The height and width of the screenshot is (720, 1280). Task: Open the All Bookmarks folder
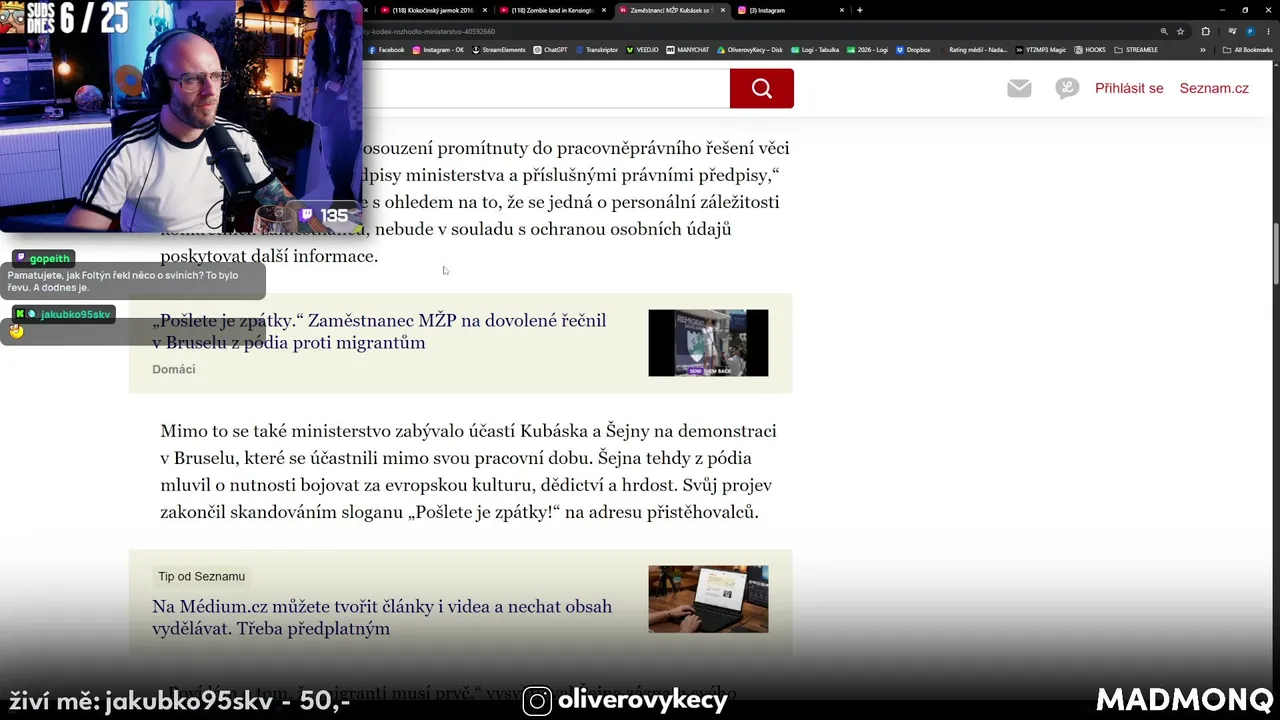[x=1248, y=50]
